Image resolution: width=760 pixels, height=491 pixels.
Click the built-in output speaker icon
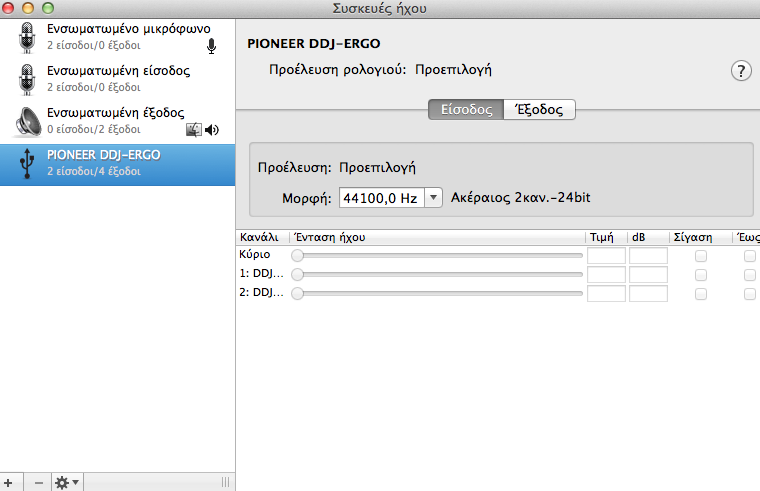click(28, 121)
